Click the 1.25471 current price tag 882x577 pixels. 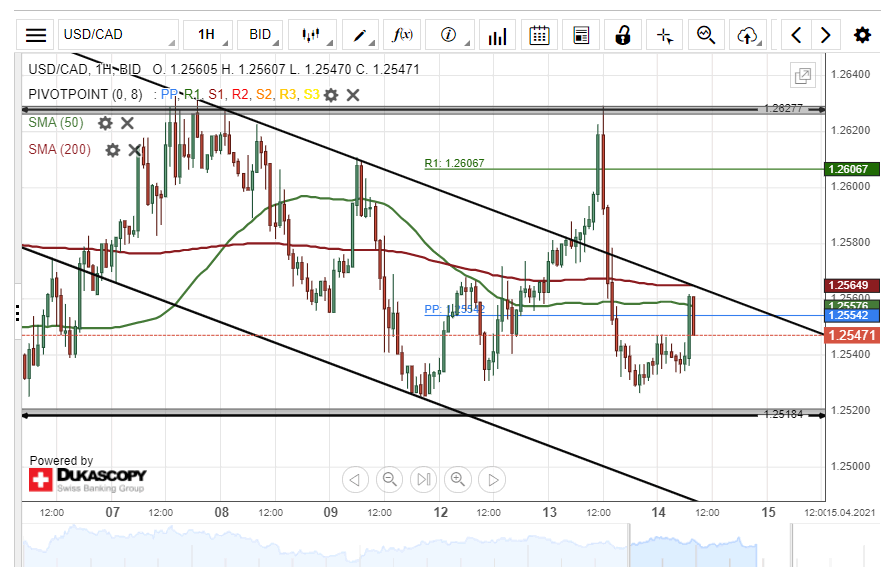[851, 335]
